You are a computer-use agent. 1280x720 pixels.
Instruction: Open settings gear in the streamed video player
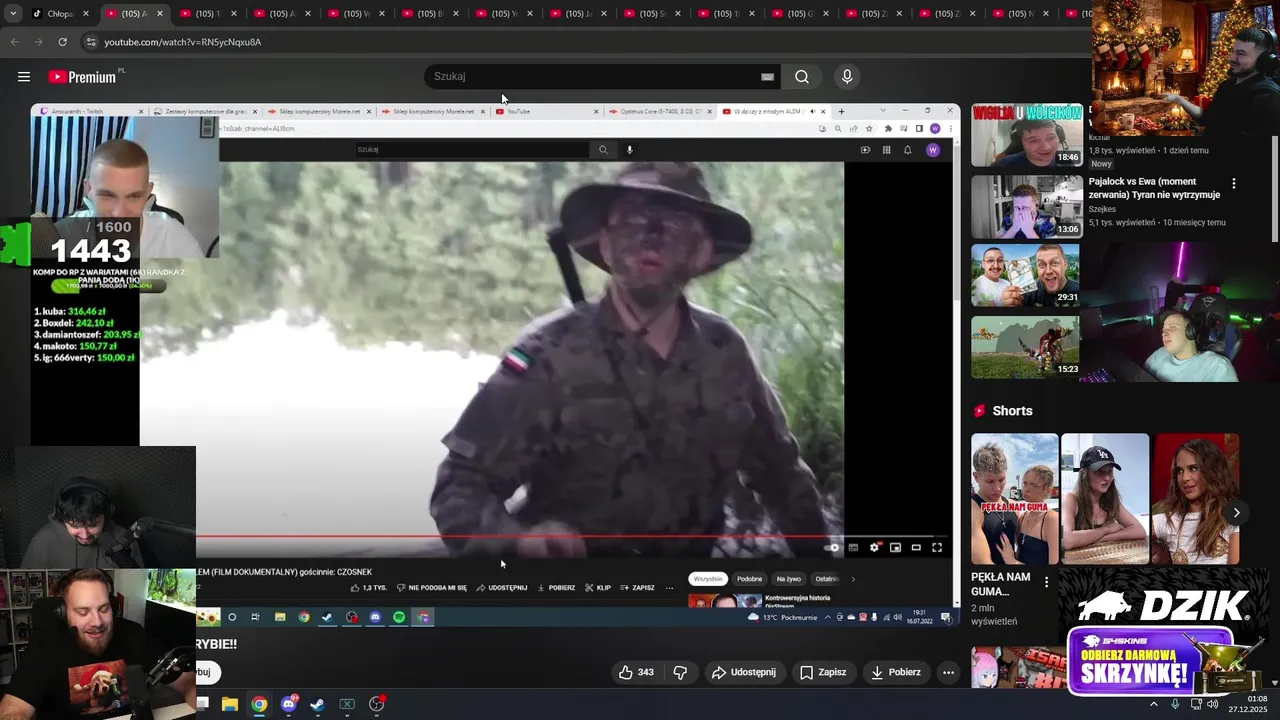tap(875, 547)
